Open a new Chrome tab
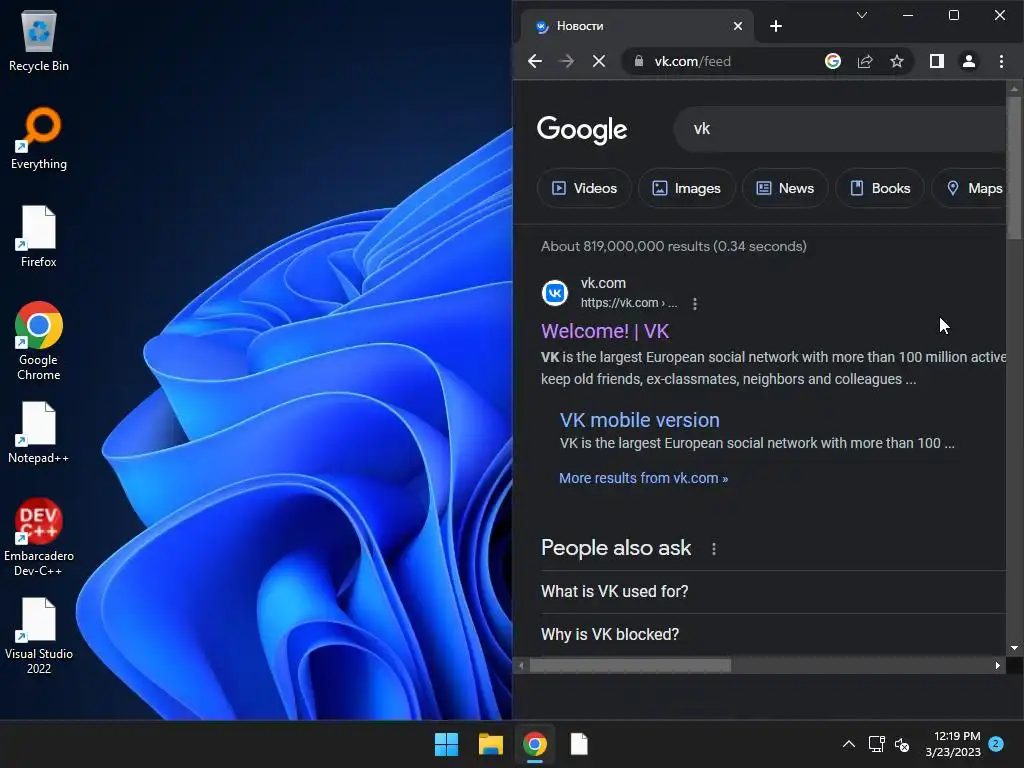This screenshot has height=768, width=1024. [x=776, y=26]
